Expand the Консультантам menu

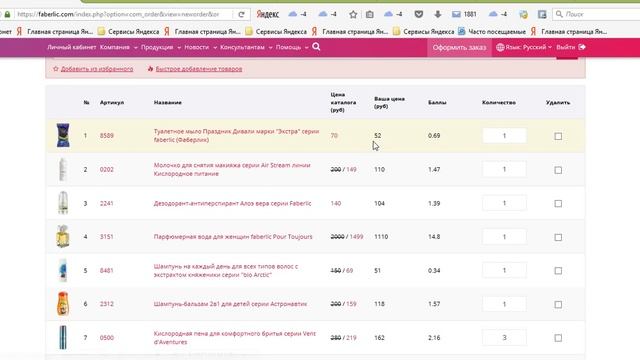(x=246, y=47)
